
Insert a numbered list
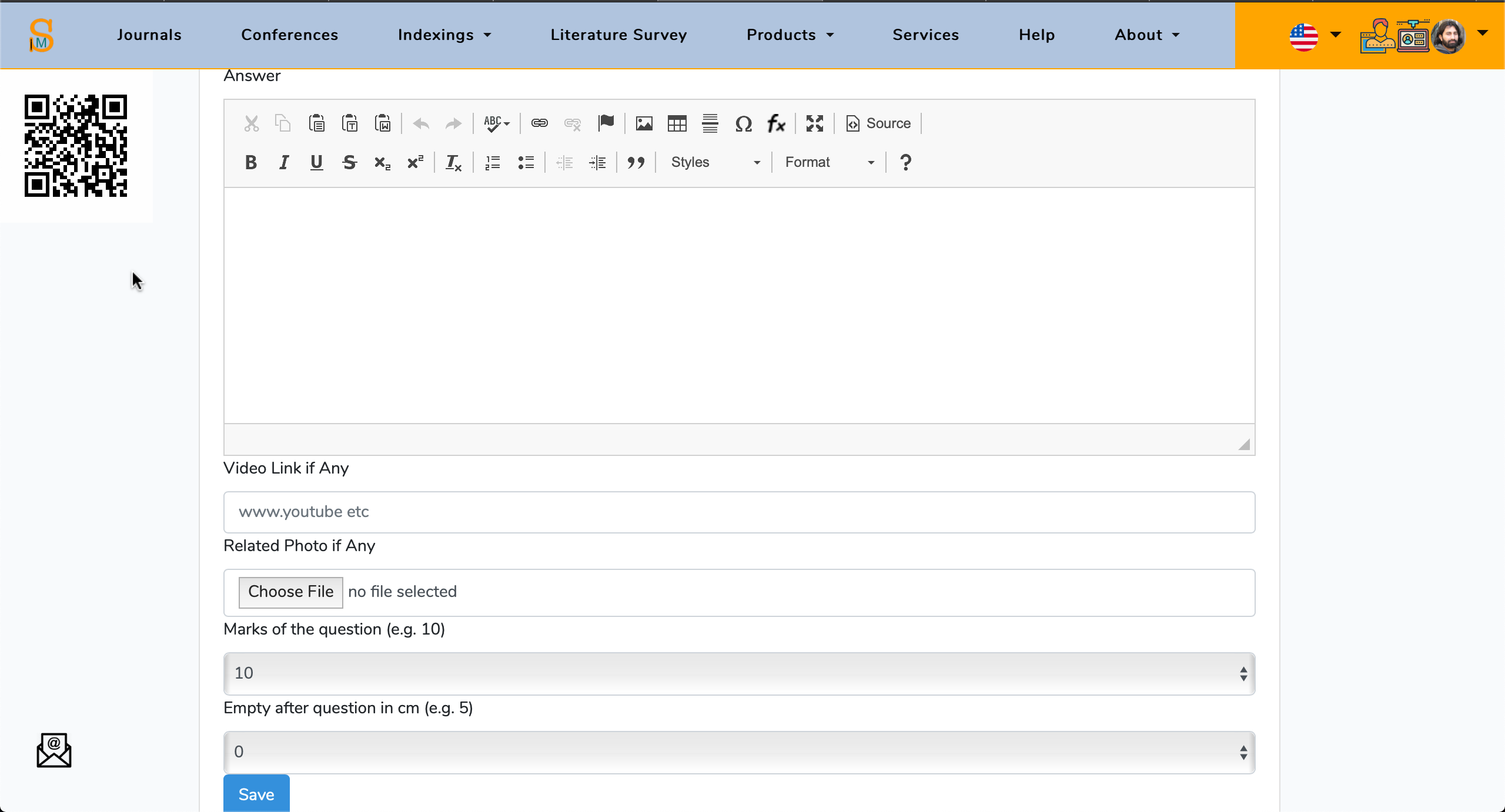(493, 162)
